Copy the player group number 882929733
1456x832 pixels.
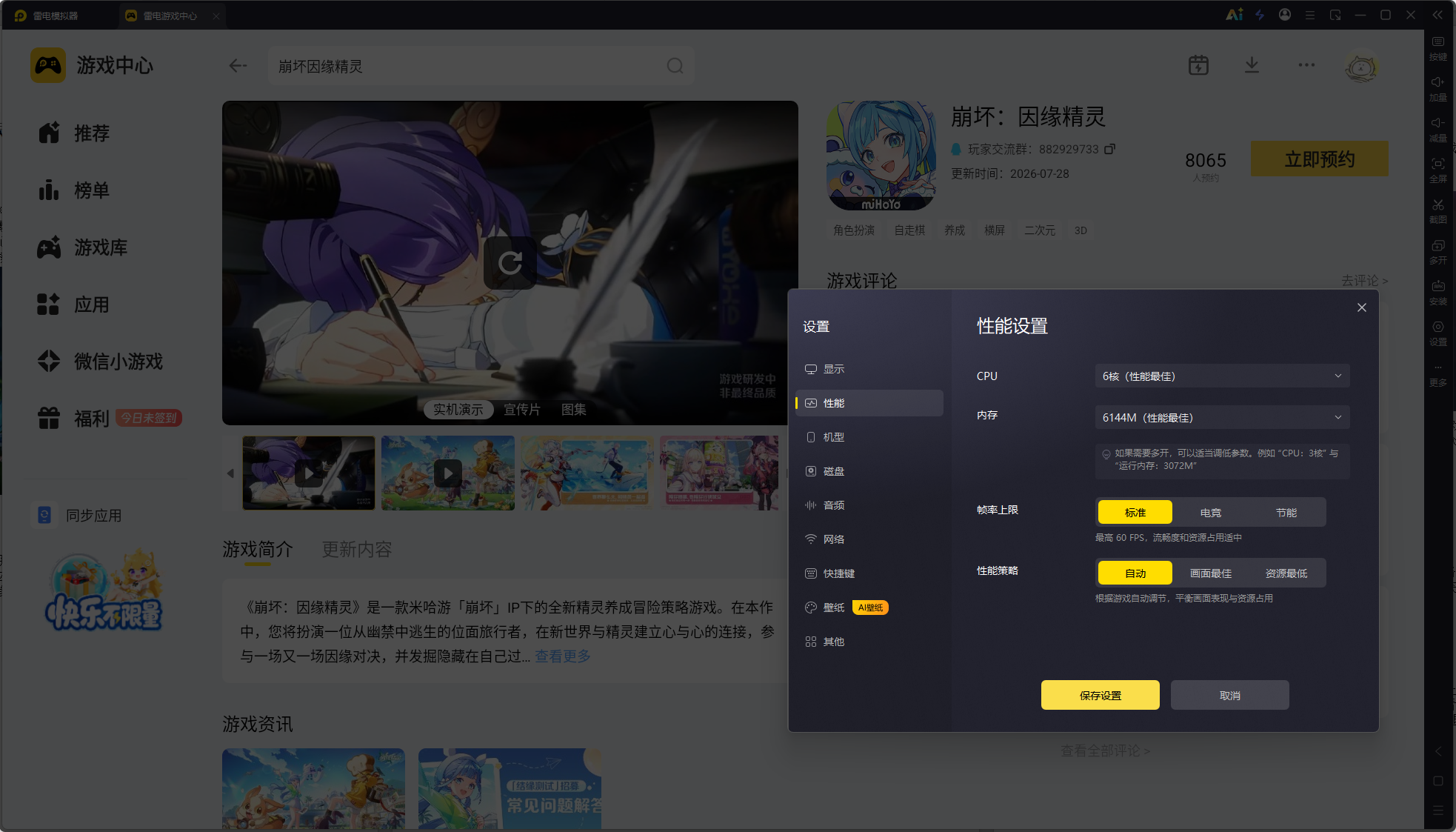click(1109, 149)
